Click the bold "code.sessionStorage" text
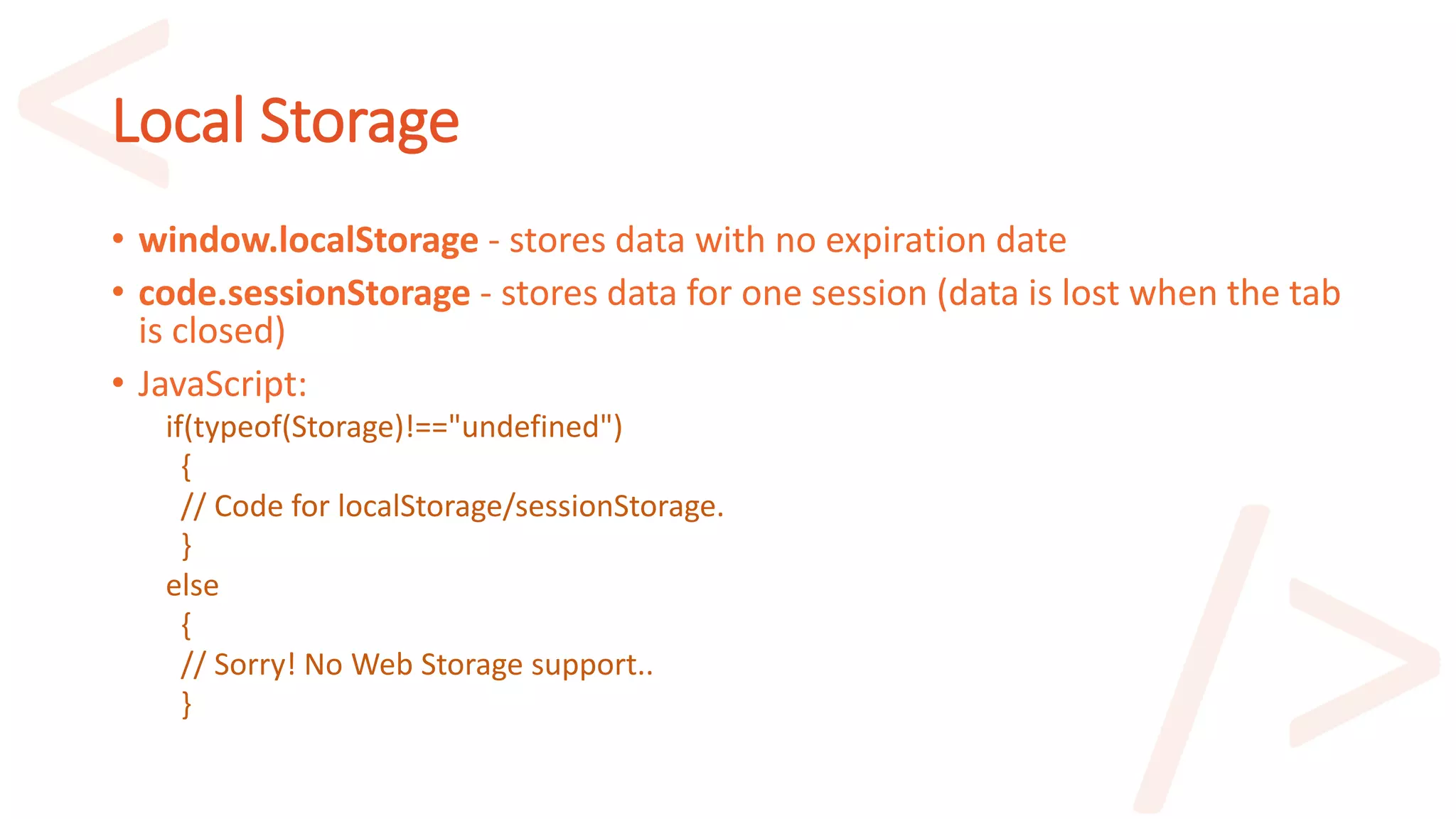Viewport: 1456px width, 819px height. (x=304, y=293)
